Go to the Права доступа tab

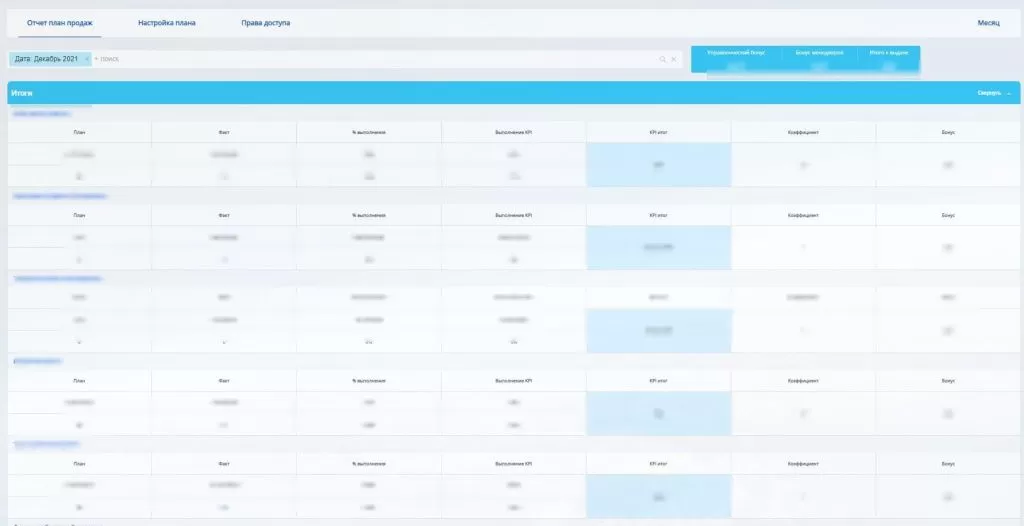[266, 23]
